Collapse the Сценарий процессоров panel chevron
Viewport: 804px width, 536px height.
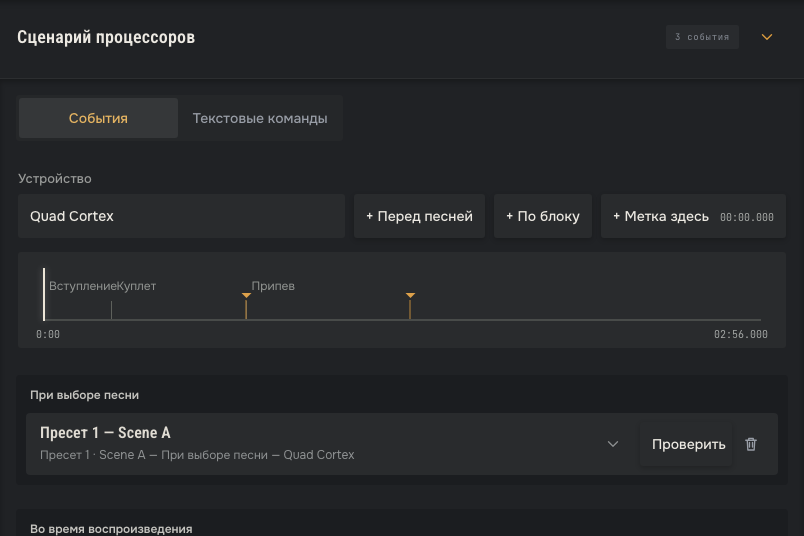tap(767, 37)
